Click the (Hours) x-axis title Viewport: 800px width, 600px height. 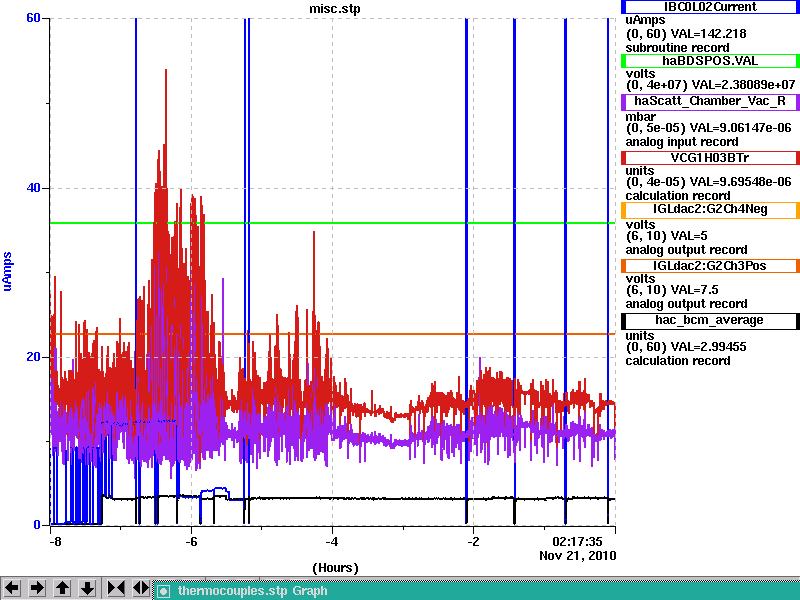335,568
